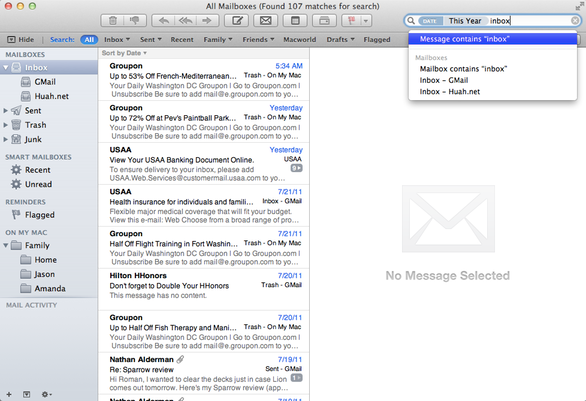Hide the mailbox list sidebar
Viewport: 586px width, 401px height.
[x=21, y=39]
